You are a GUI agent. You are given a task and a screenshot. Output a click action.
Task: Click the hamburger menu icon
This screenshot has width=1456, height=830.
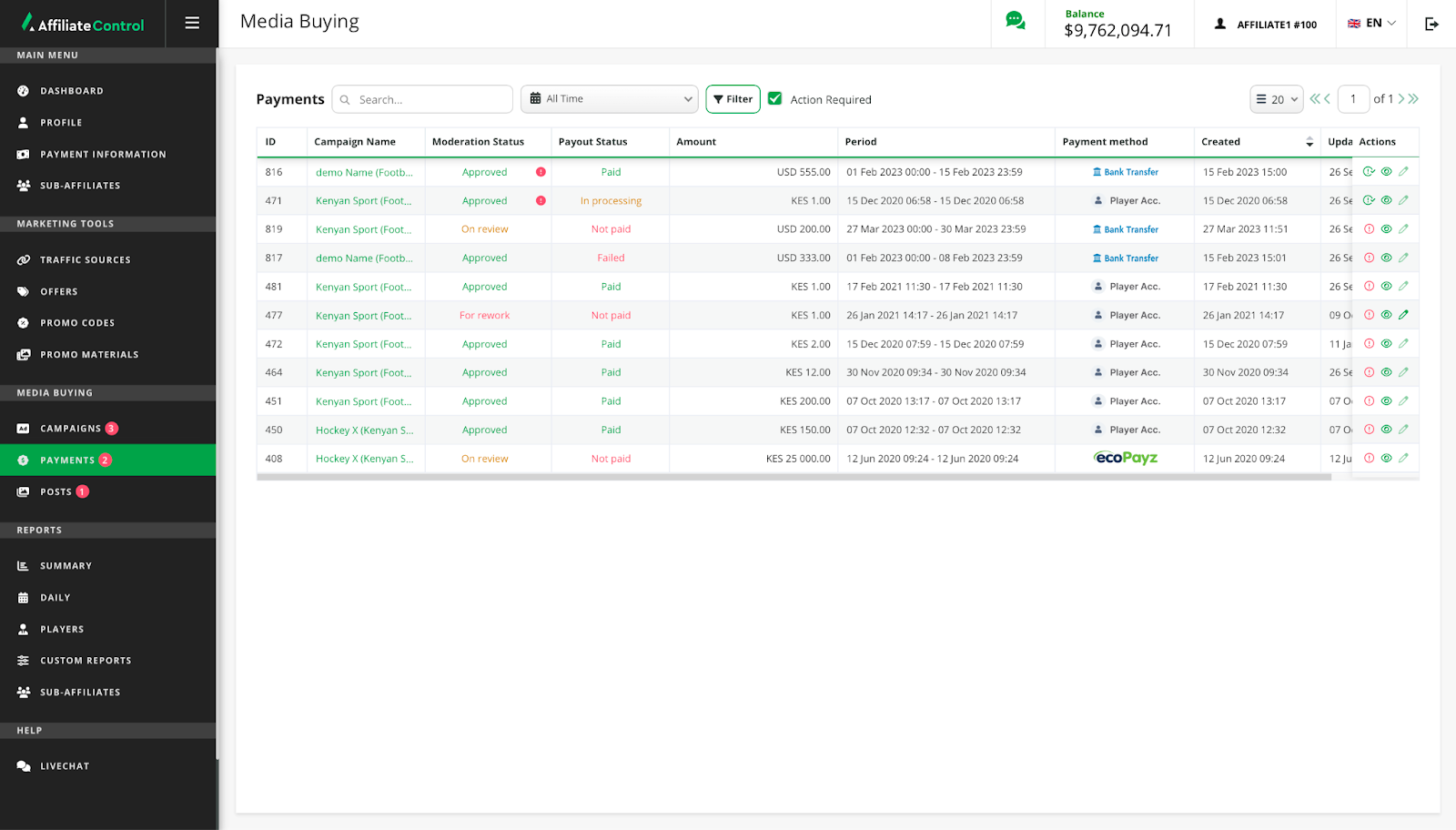coord(192,24)
